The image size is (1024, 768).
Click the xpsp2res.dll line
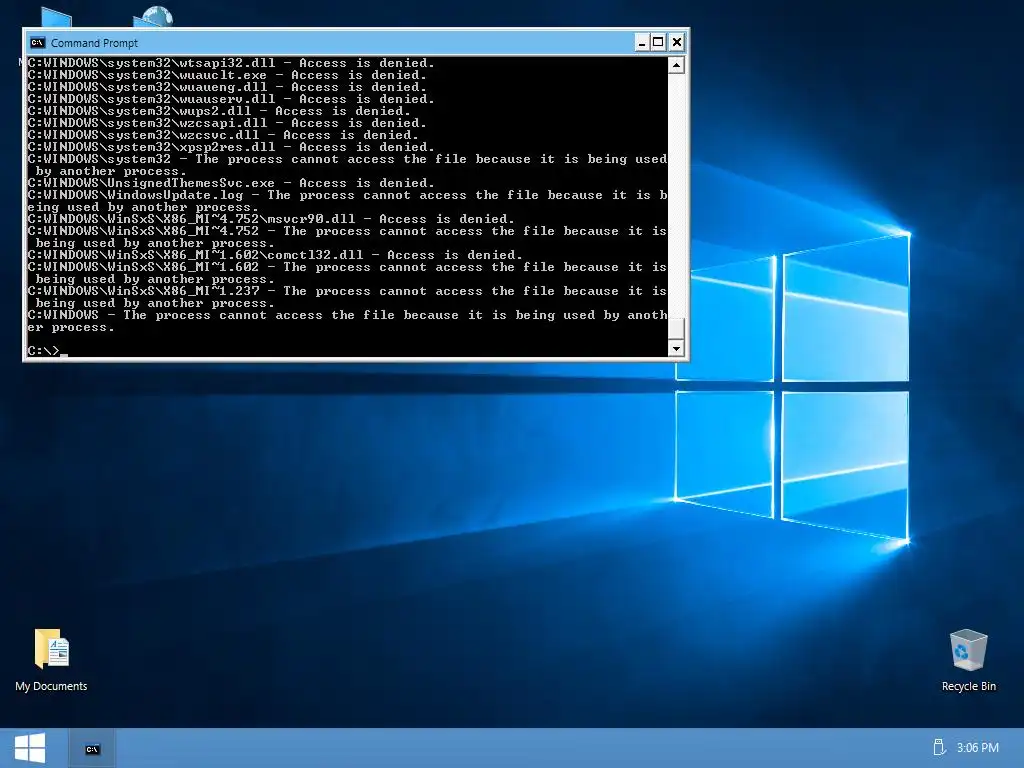(231, 147)
